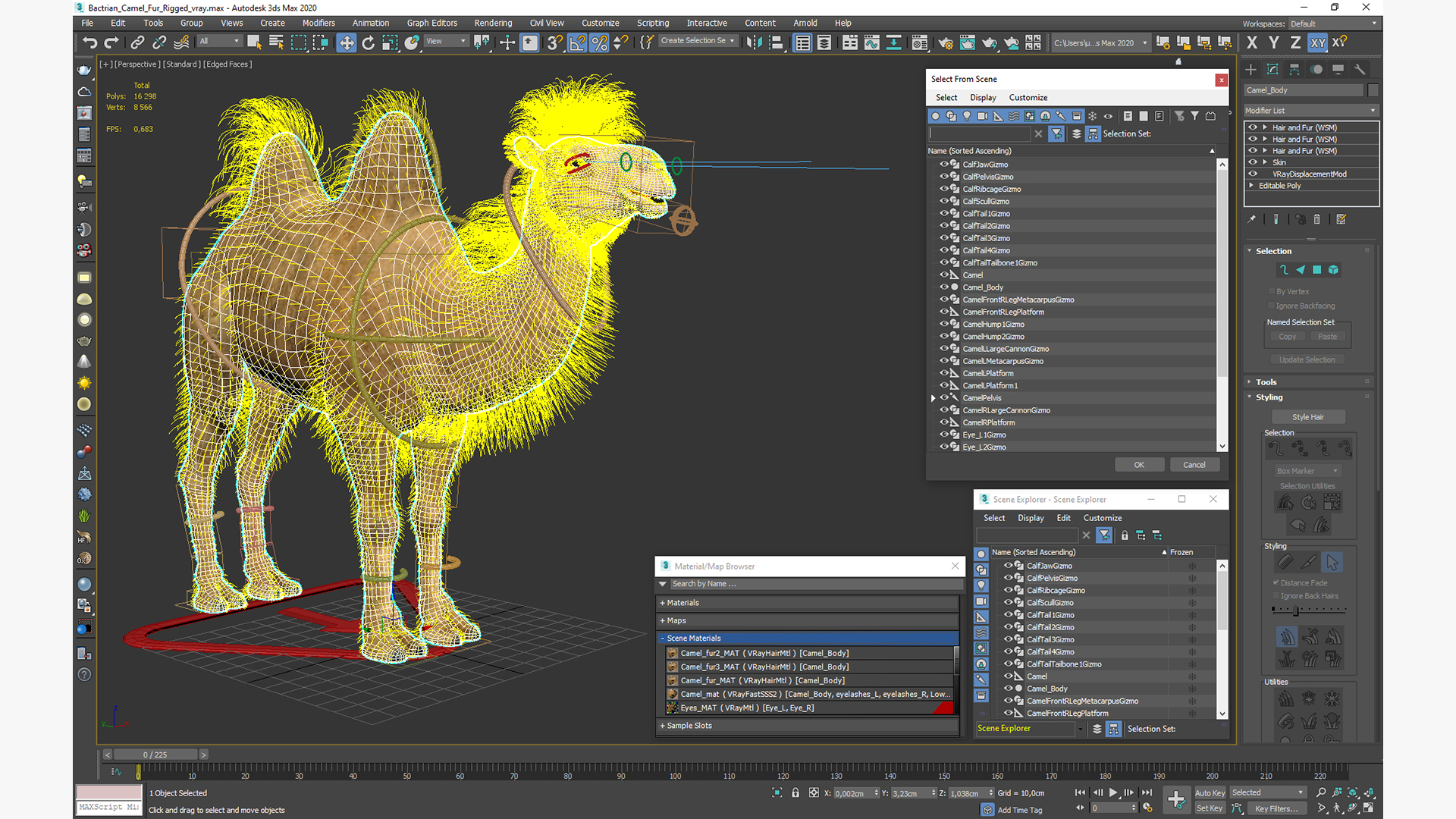Open the View reference coordinate dropdown
The width and height of the screenshot is (1456, 819).
(x=446, y=41)
